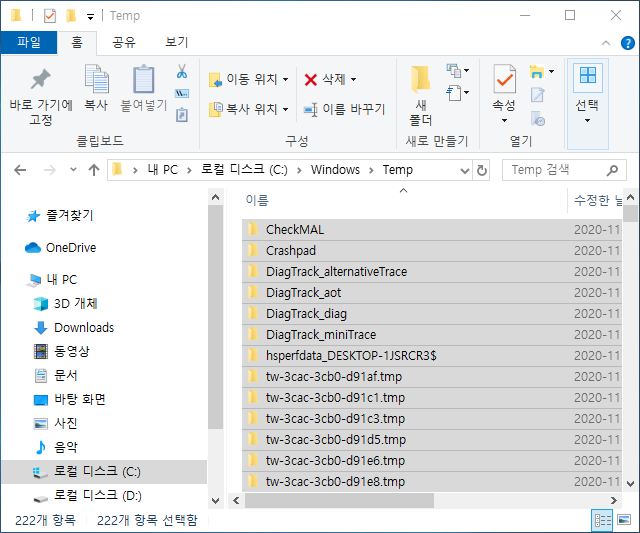Switch to large icons view in status bar
The height and width of the screenshot is (533, 640).
pos(624,520)
